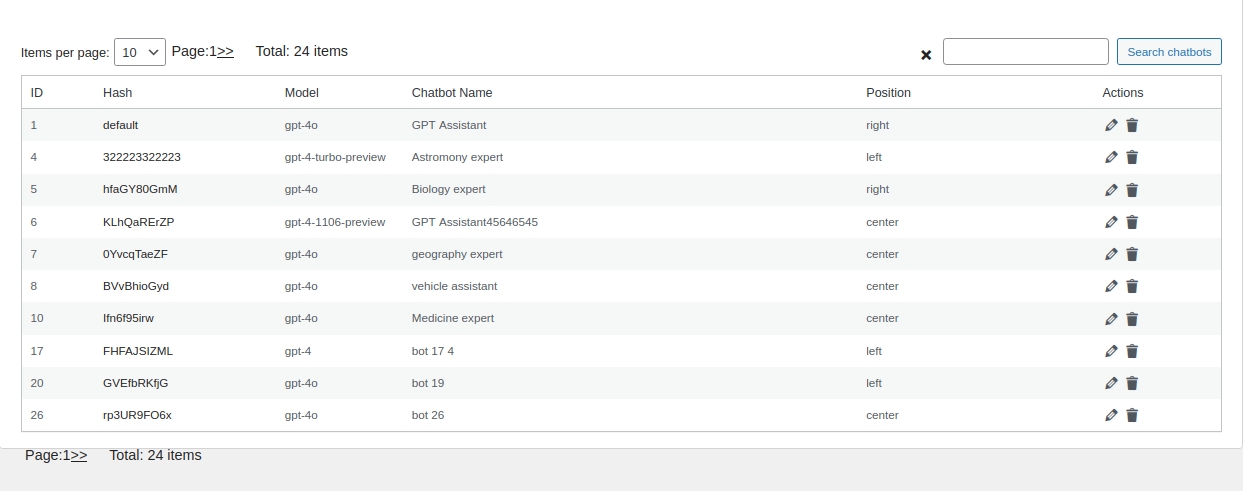
Task: Click the 'bot 19' name cell
Action: (428, 383)
